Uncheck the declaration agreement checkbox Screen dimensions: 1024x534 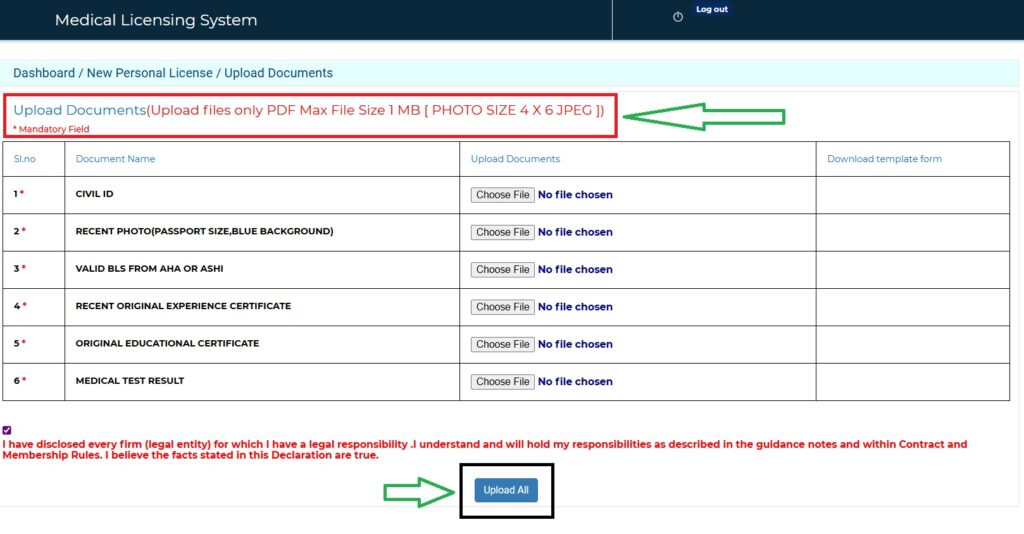7,430
